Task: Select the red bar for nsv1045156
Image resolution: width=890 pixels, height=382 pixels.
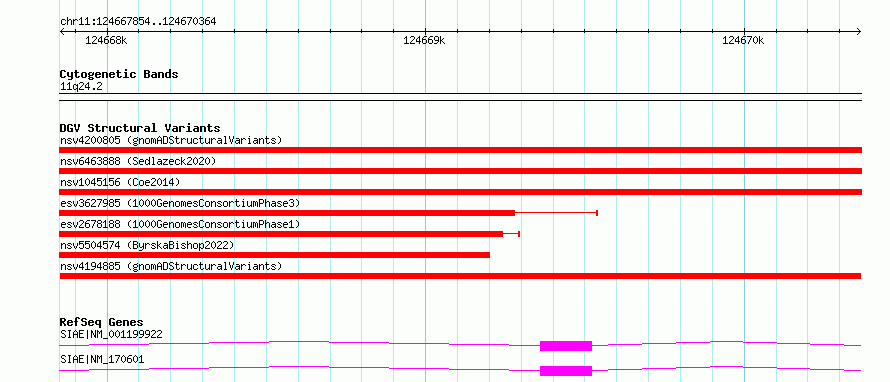Action: [460, 192]
